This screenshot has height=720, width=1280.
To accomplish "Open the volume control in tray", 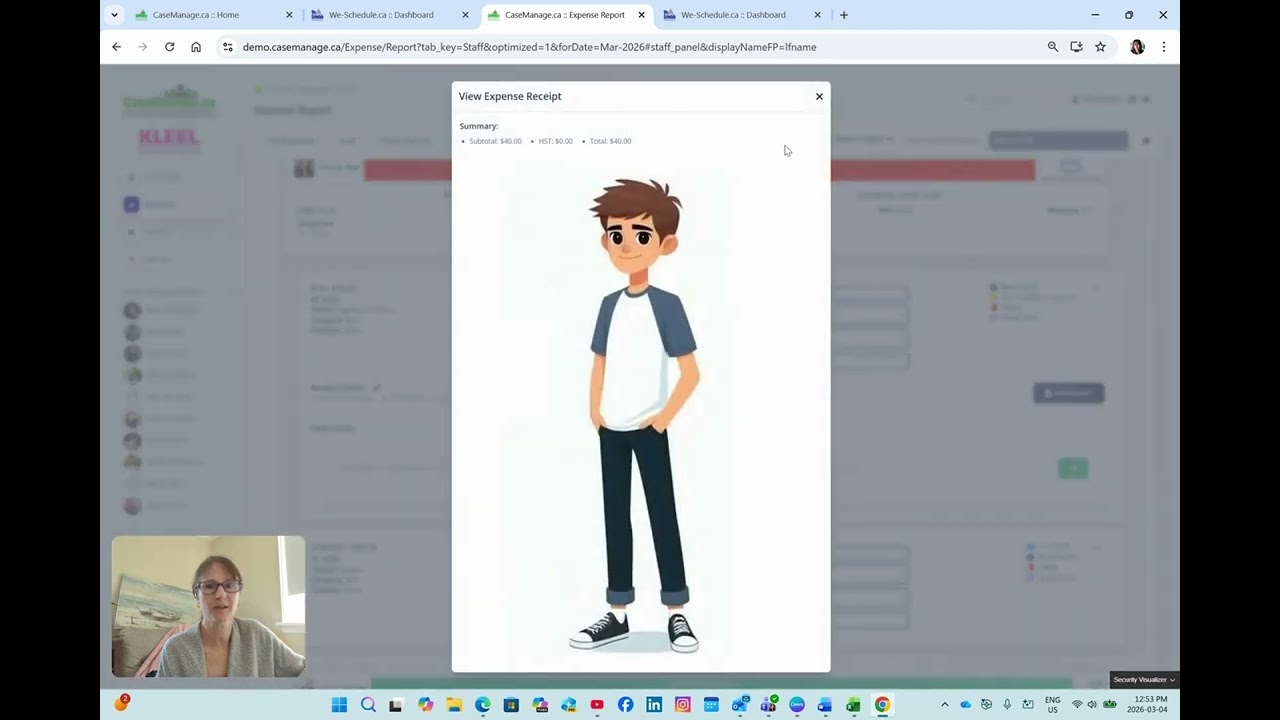I will [x=1092, y=705].
